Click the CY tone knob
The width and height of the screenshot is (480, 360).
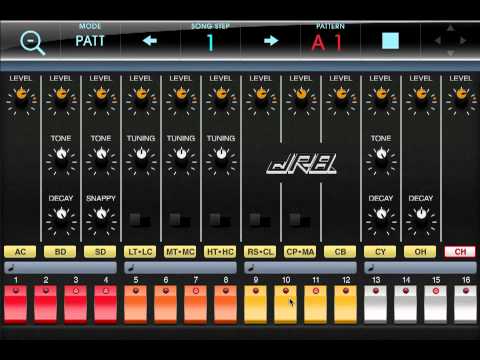[381, 160]
